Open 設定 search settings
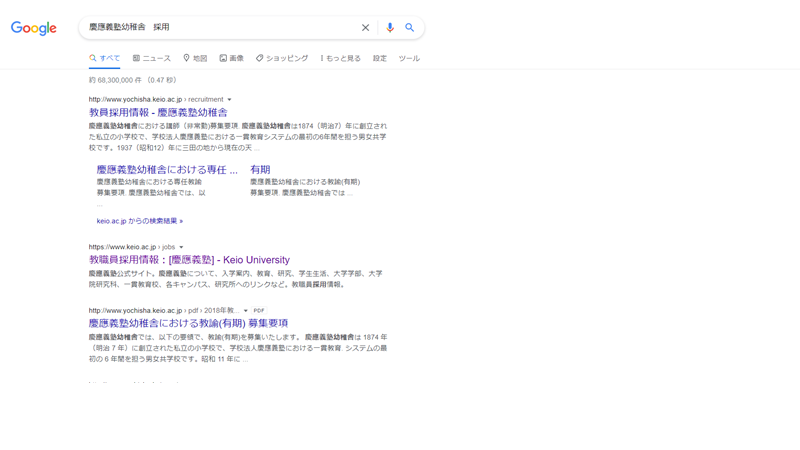 (x=380, y=58)
